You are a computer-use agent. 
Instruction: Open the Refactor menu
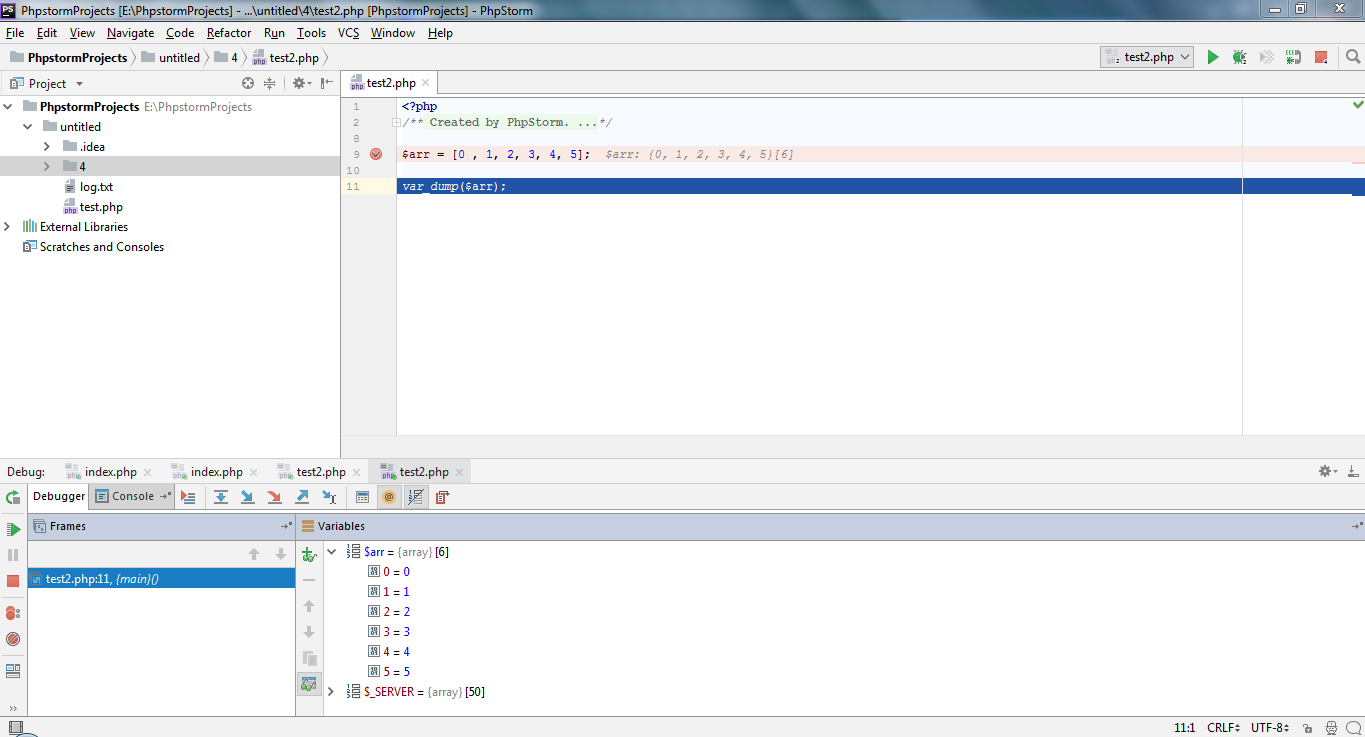pyautogui.click(x=229, y=33)
